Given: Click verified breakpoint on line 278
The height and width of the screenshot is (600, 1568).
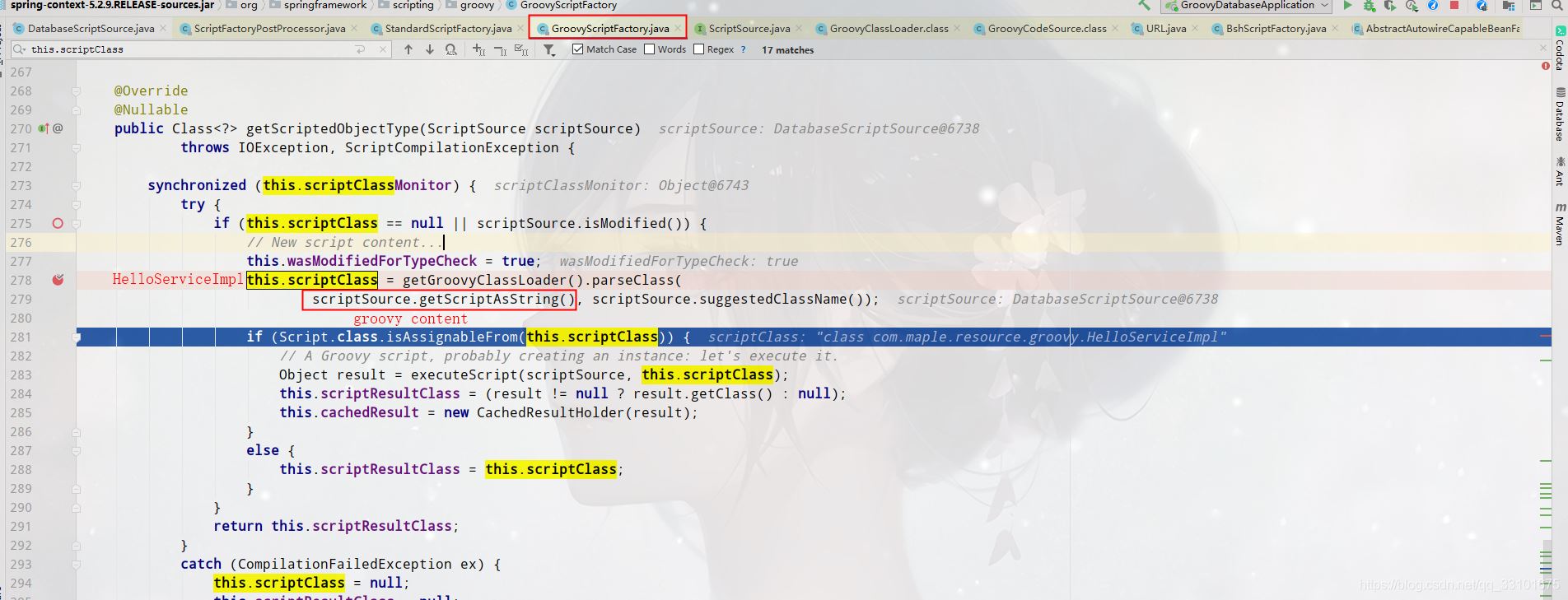Looking at the screenshot, I should point(58,280).
